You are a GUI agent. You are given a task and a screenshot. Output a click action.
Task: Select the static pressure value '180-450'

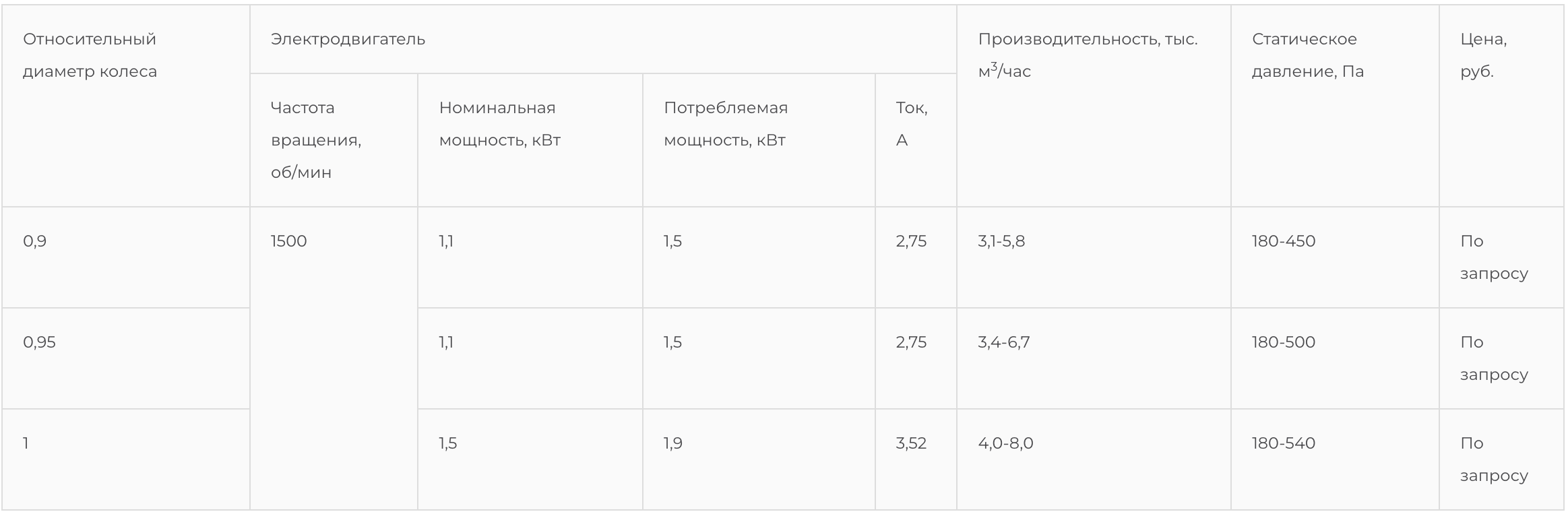click(x=1283, y=241)
